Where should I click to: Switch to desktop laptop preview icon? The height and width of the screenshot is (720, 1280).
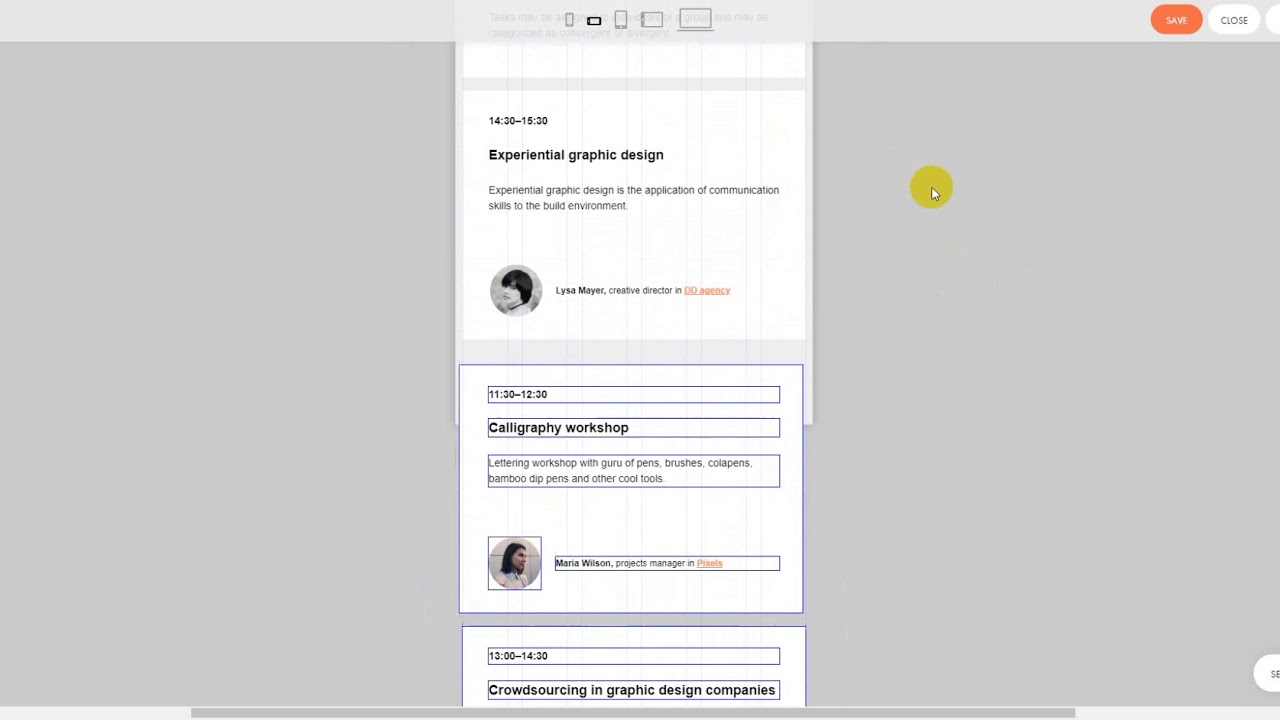(695, 20)
